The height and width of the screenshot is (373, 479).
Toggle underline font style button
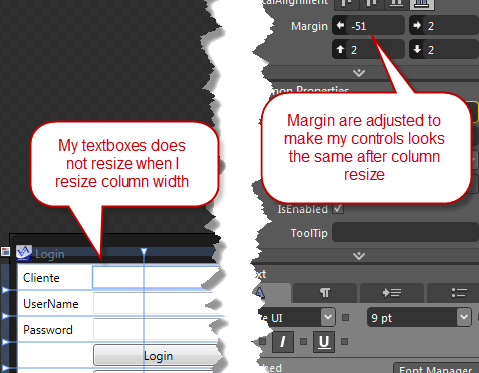pos(324,342)
